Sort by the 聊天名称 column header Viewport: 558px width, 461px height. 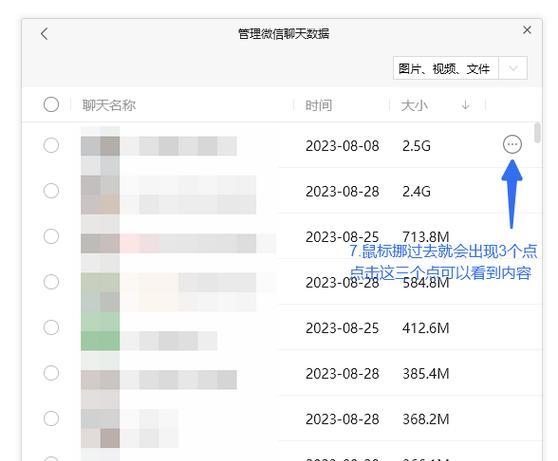point(109,105)
